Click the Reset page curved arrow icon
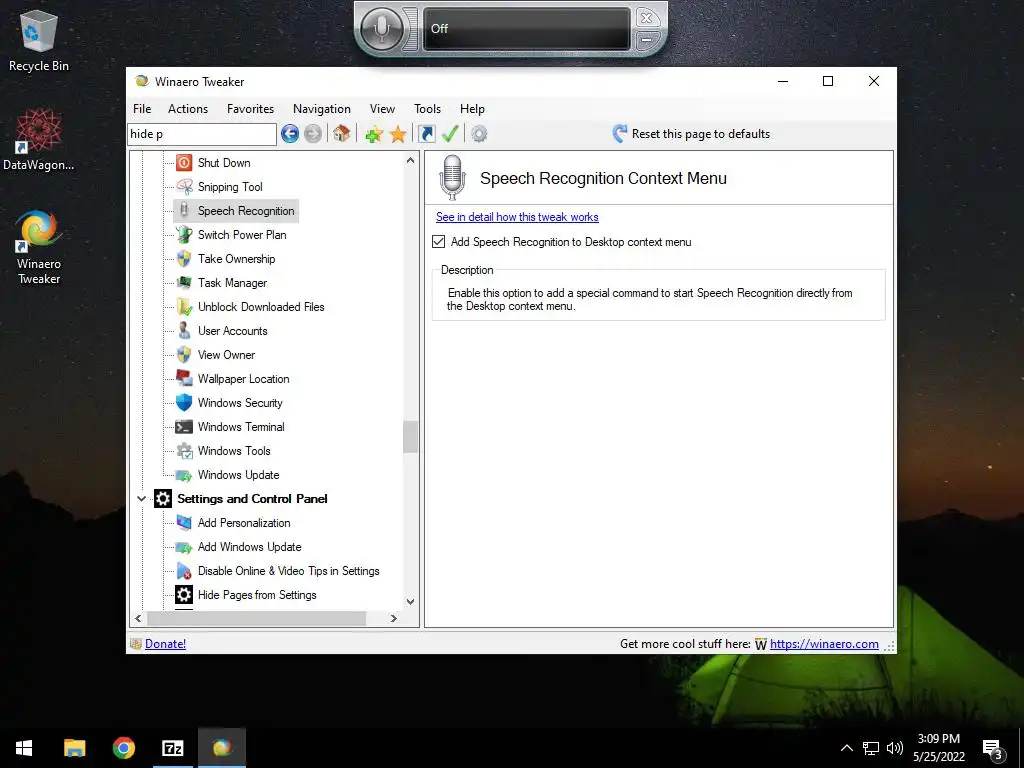This screenshot has height=768, width=1024. [619, 134]
